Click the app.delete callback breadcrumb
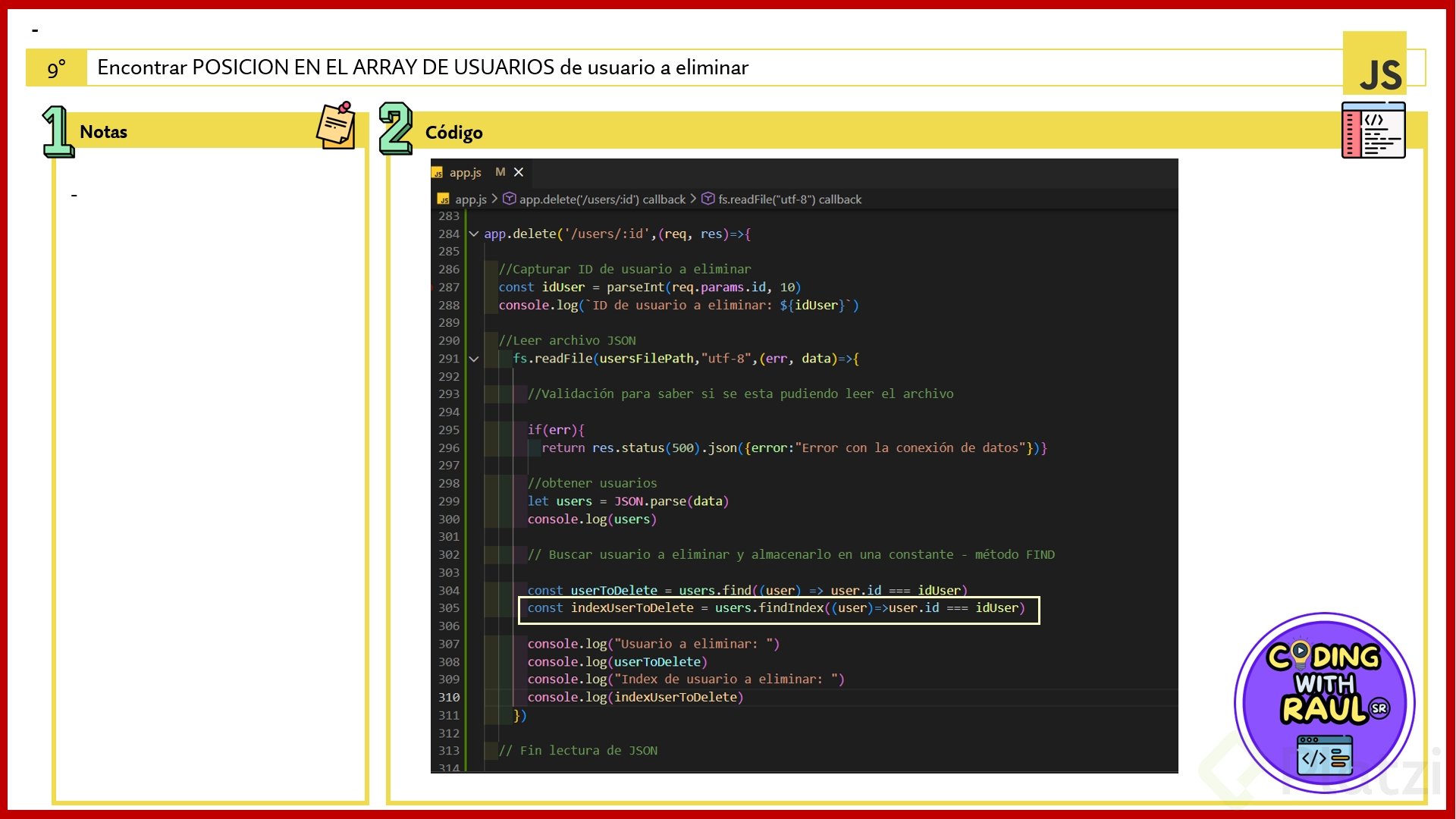1456x819 pixels. coord(601,199)
